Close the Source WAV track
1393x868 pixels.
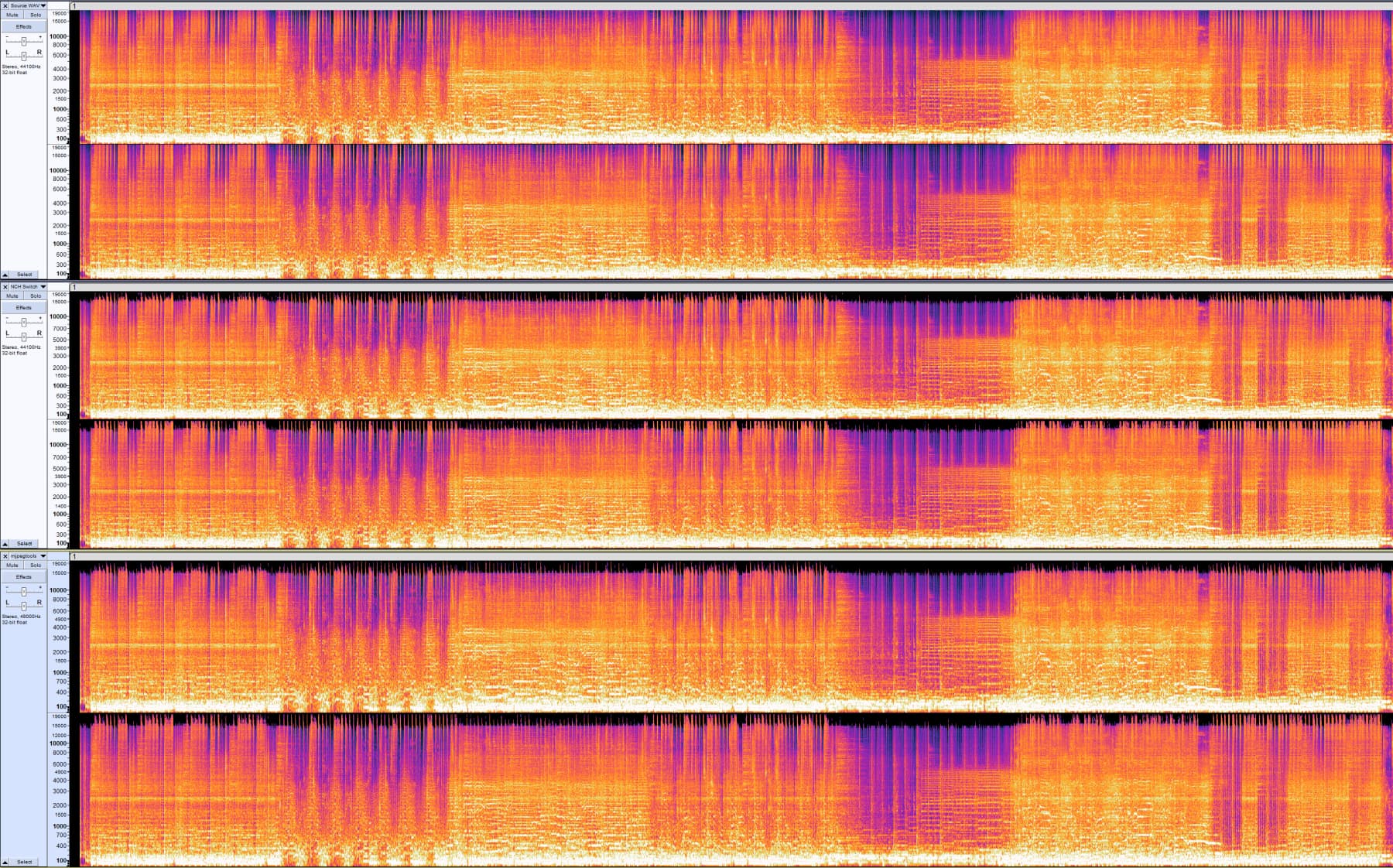(x=5, y=5)
